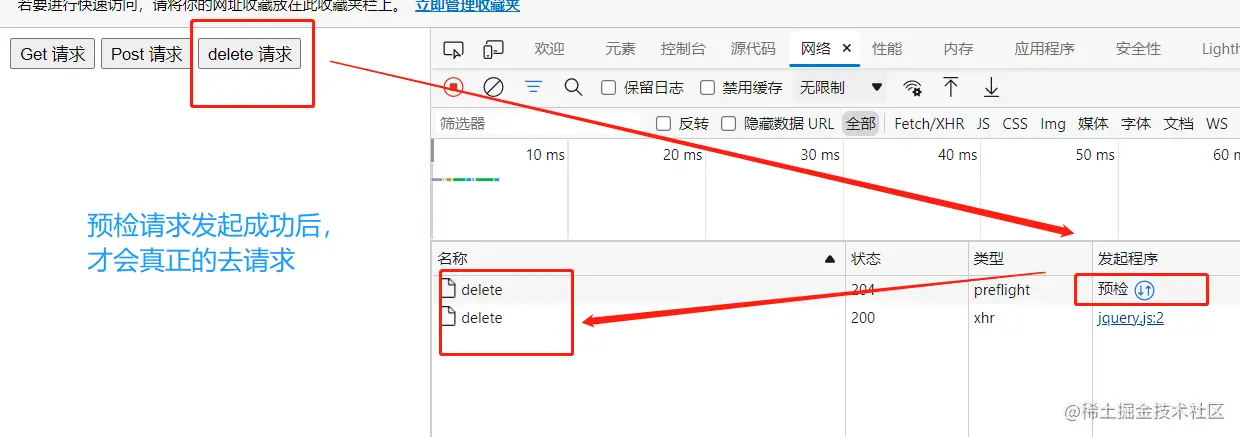Click timeline overview request bars
Screen dimensions: 1240x437
click(466, 179)
